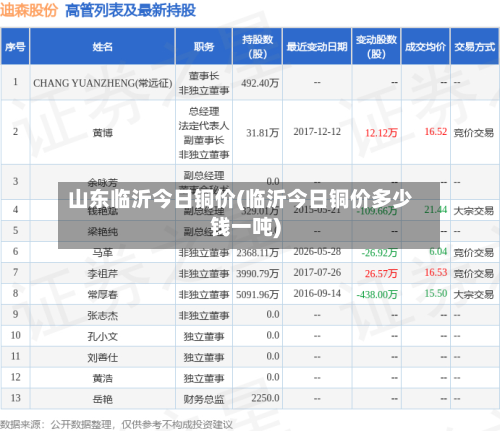Click the 5091.96万 shareholding value
Image resolution: width=500 pixels, height=431 pixels.
pos(257,294)
